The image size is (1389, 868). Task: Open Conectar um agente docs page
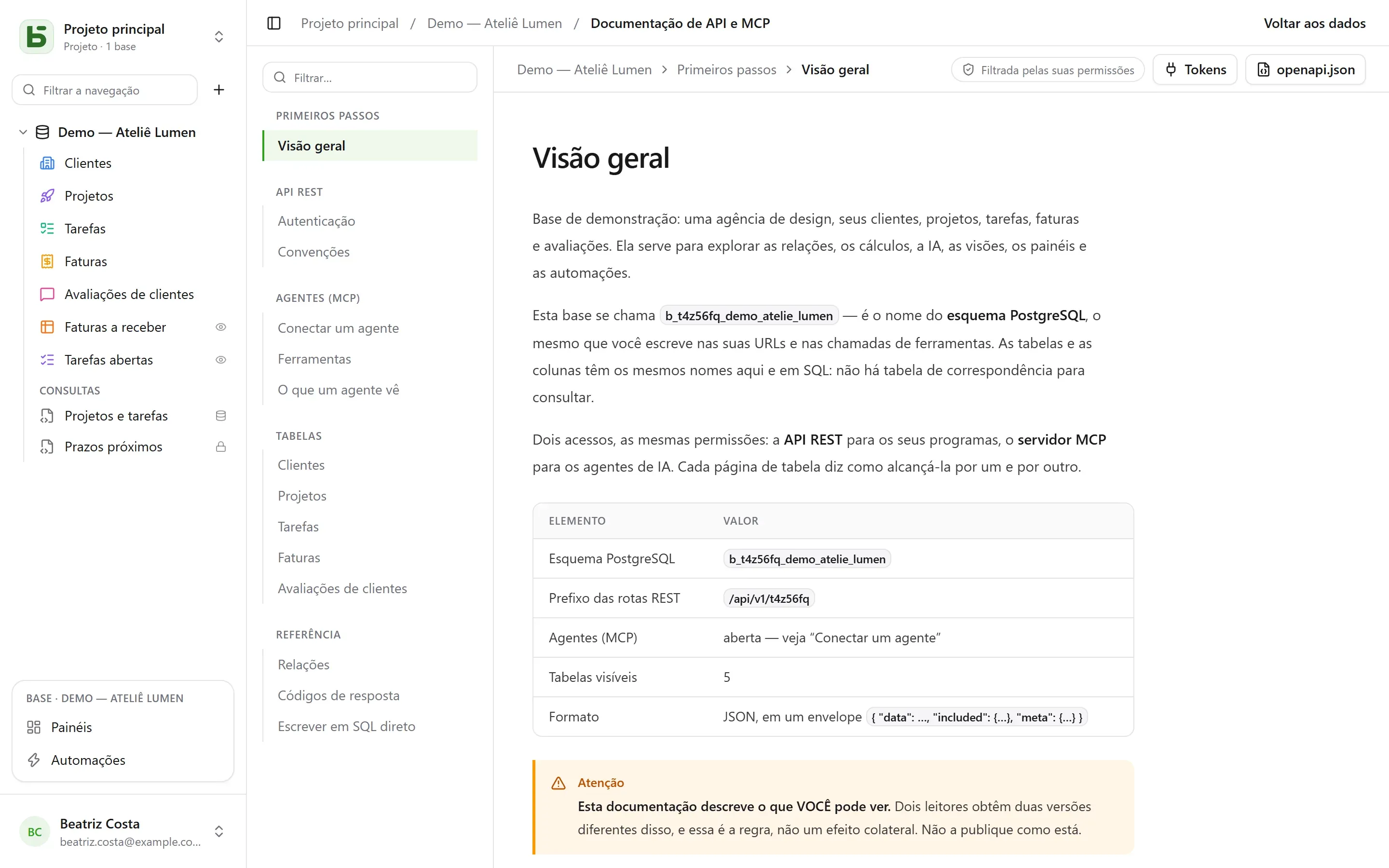coord(338,328)
